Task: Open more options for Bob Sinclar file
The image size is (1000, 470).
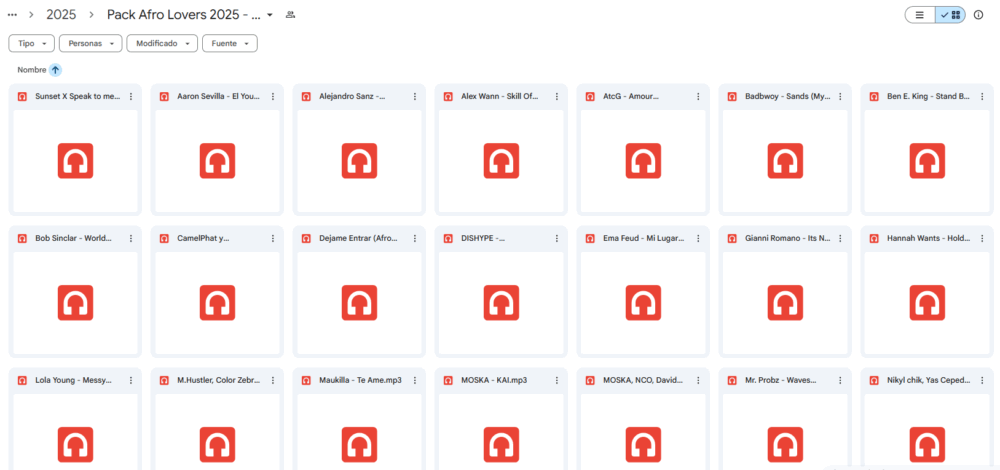Action: (x=131, y=239)
